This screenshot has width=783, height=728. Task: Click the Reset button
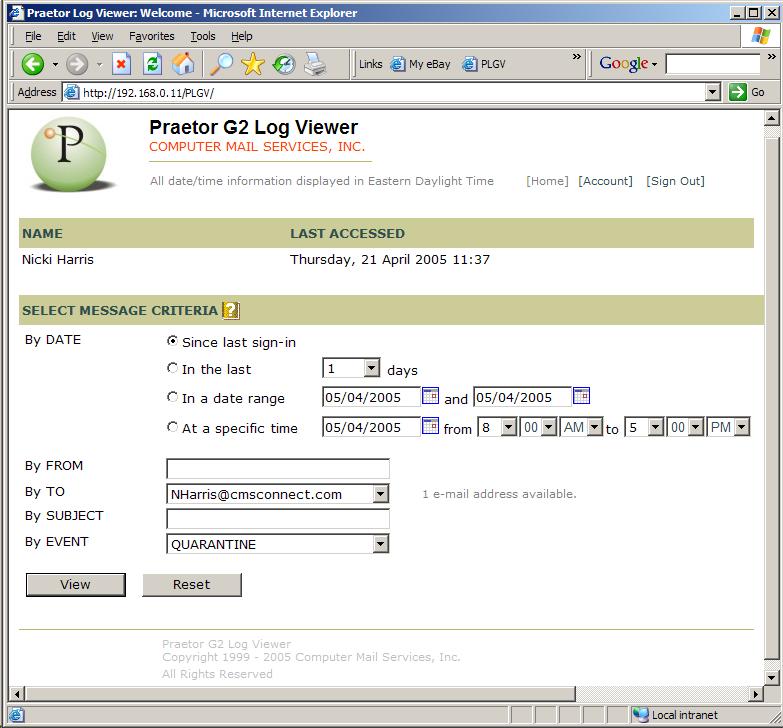[x=192, y=585]
